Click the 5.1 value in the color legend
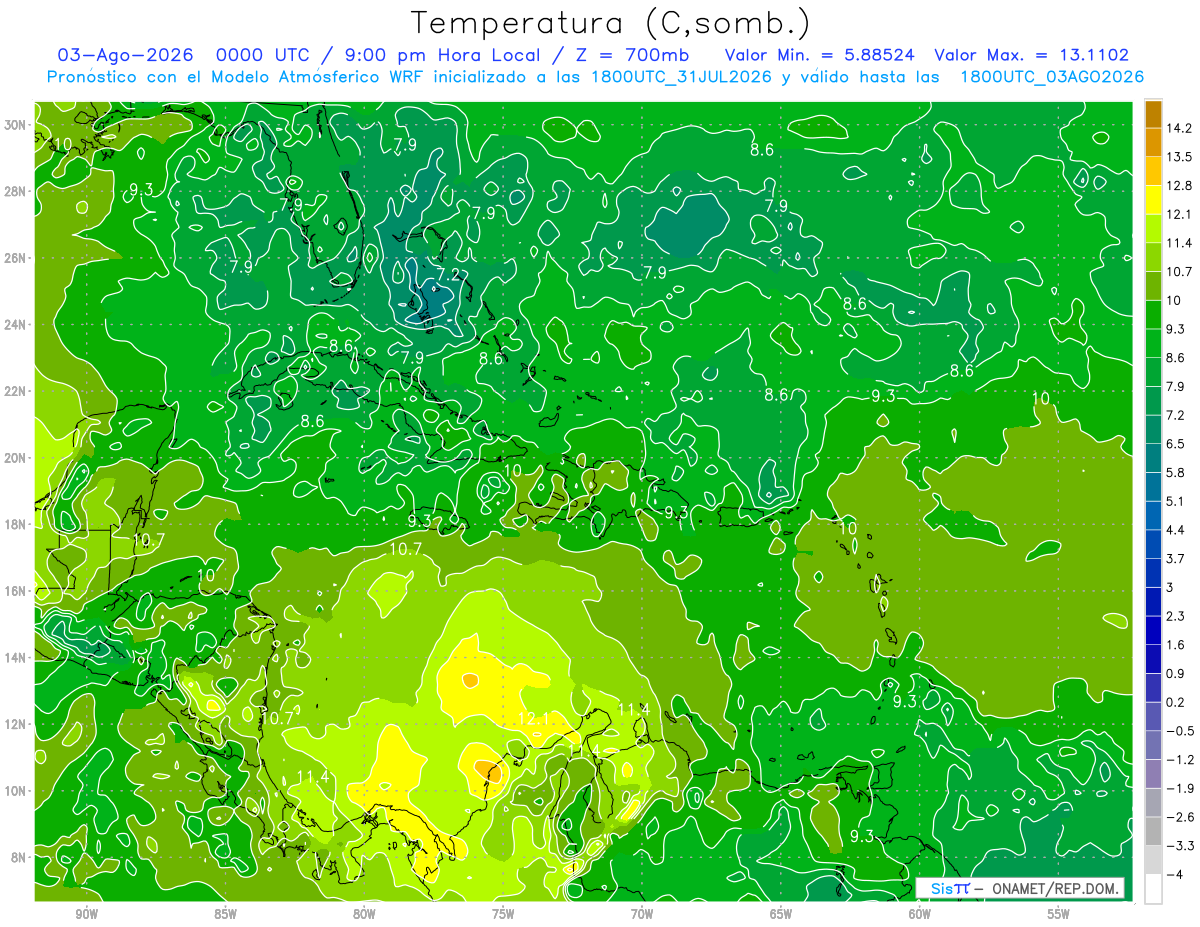The width and height of the screenshot is (1200, 927). coord(1176,501)
